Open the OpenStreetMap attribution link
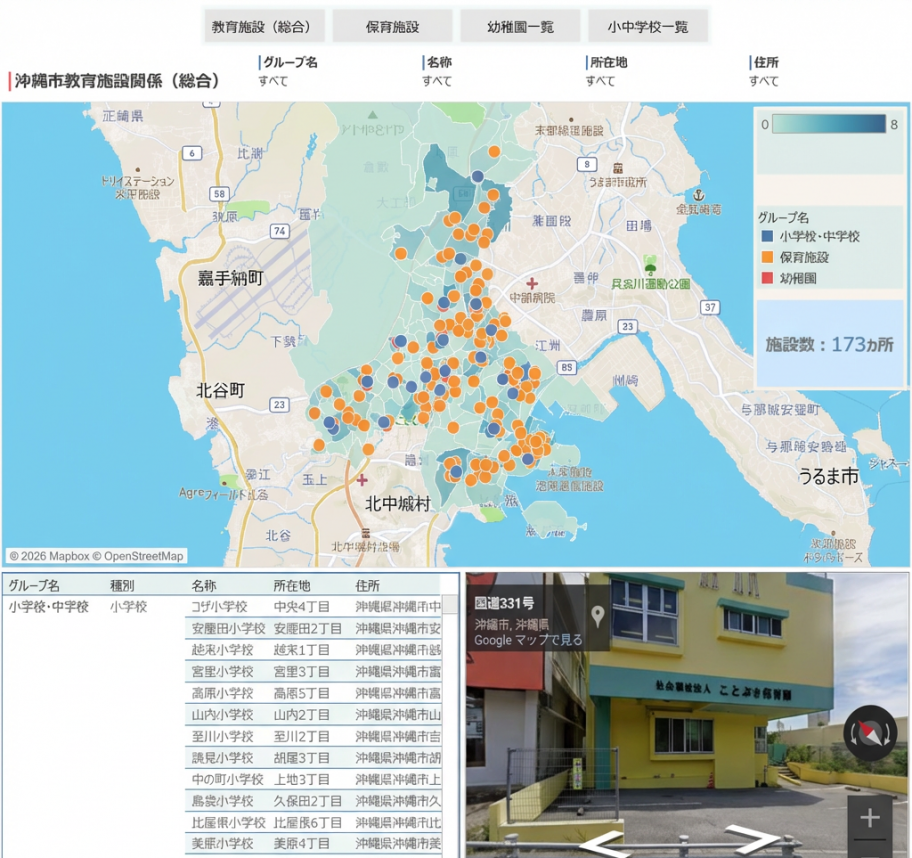The height and width of the screenshot is (858, 912). coord(144,556)
